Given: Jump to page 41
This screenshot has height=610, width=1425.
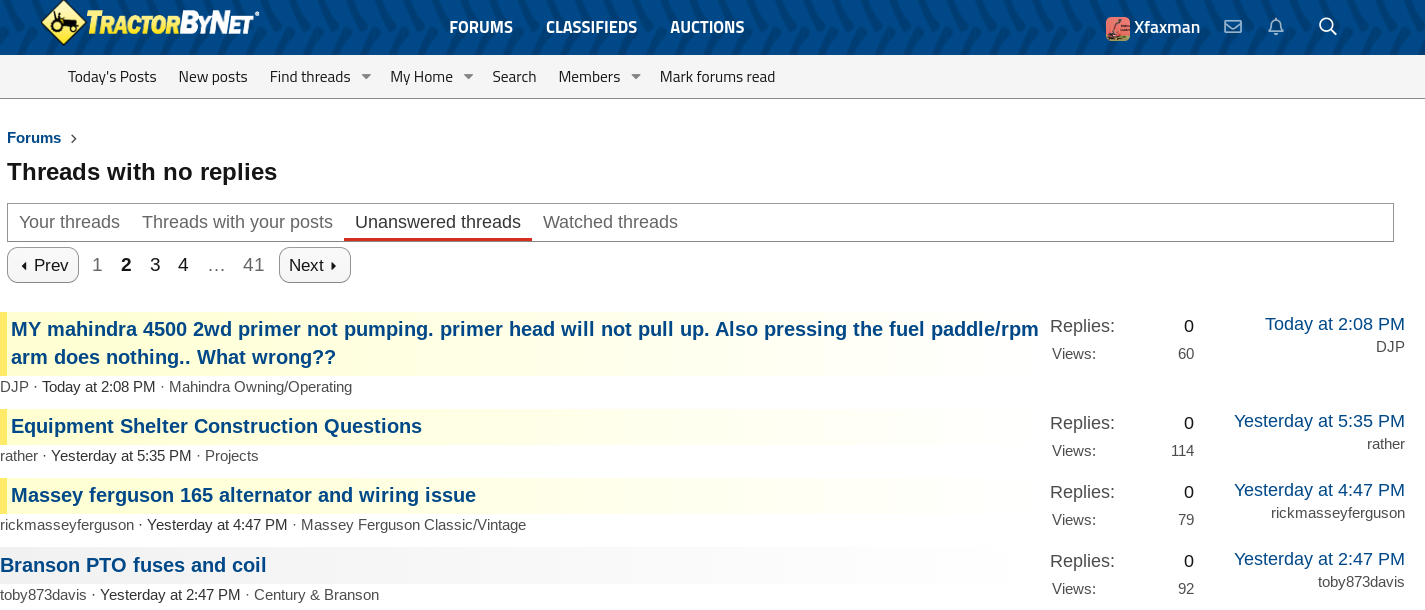Looking at the screenshot, I should [253, 265].
